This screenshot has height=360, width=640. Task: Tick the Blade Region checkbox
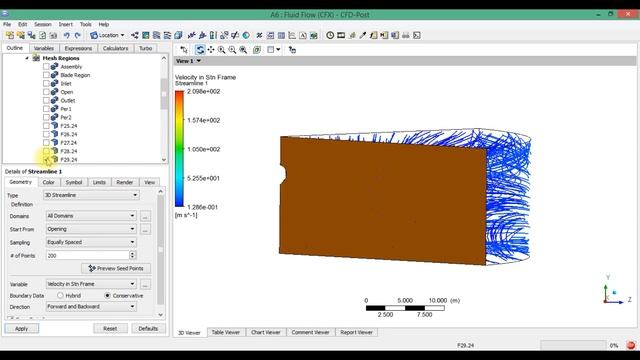[46, 75]
